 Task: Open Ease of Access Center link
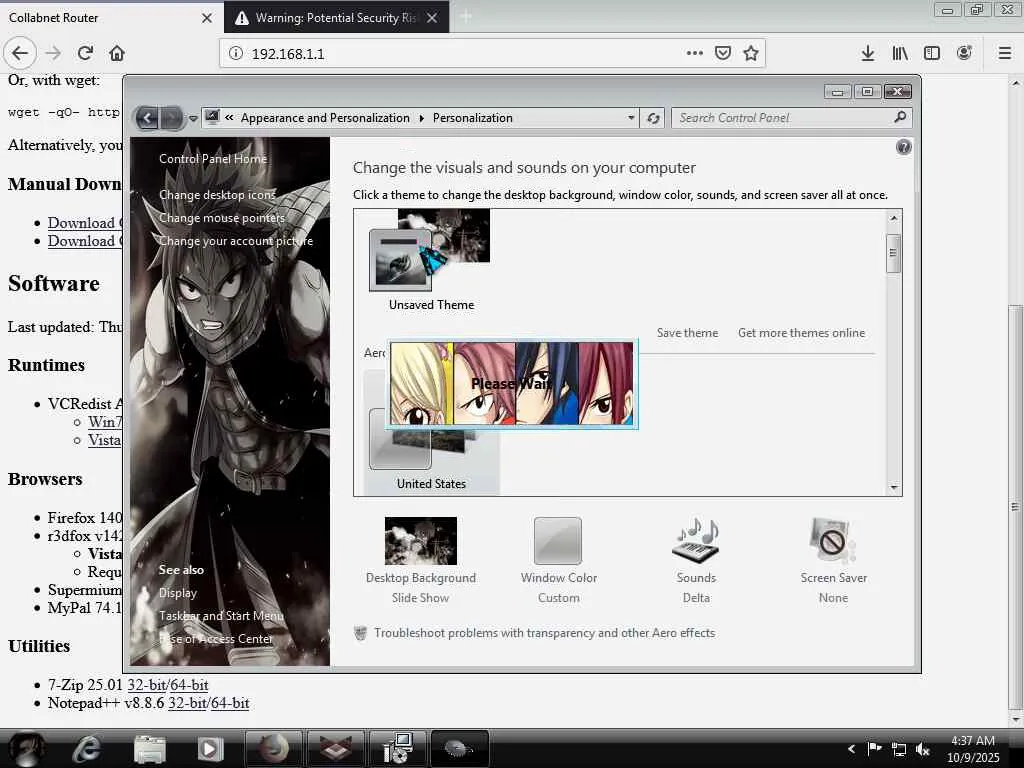[x=216, y=639]
